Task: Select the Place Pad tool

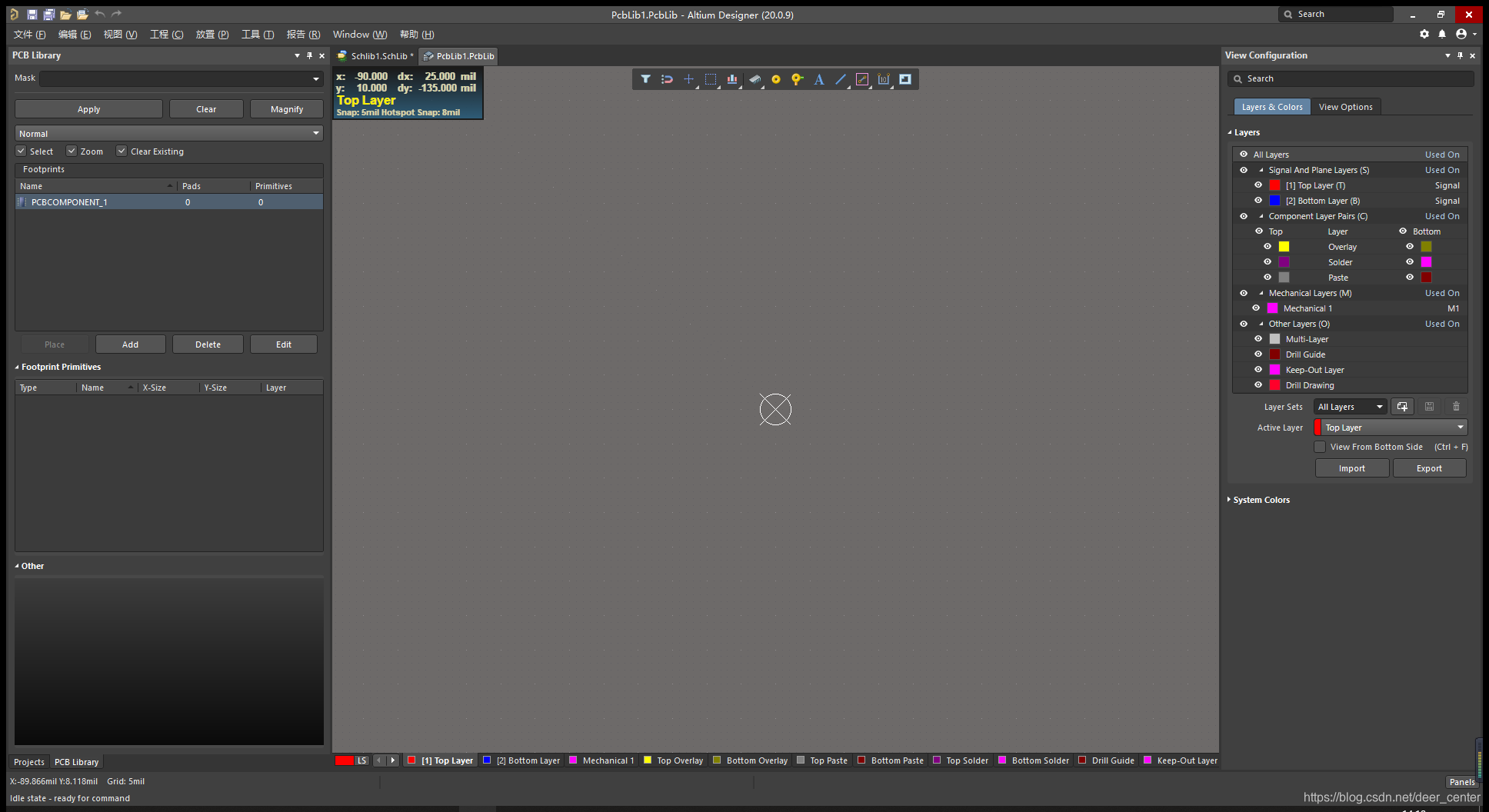Action: pyautogui.click(x=776, y=79)
